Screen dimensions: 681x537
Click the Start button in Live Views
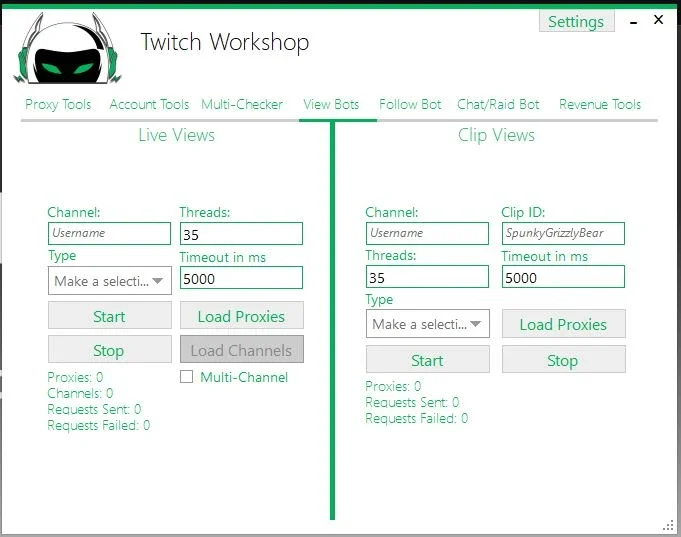109,316
